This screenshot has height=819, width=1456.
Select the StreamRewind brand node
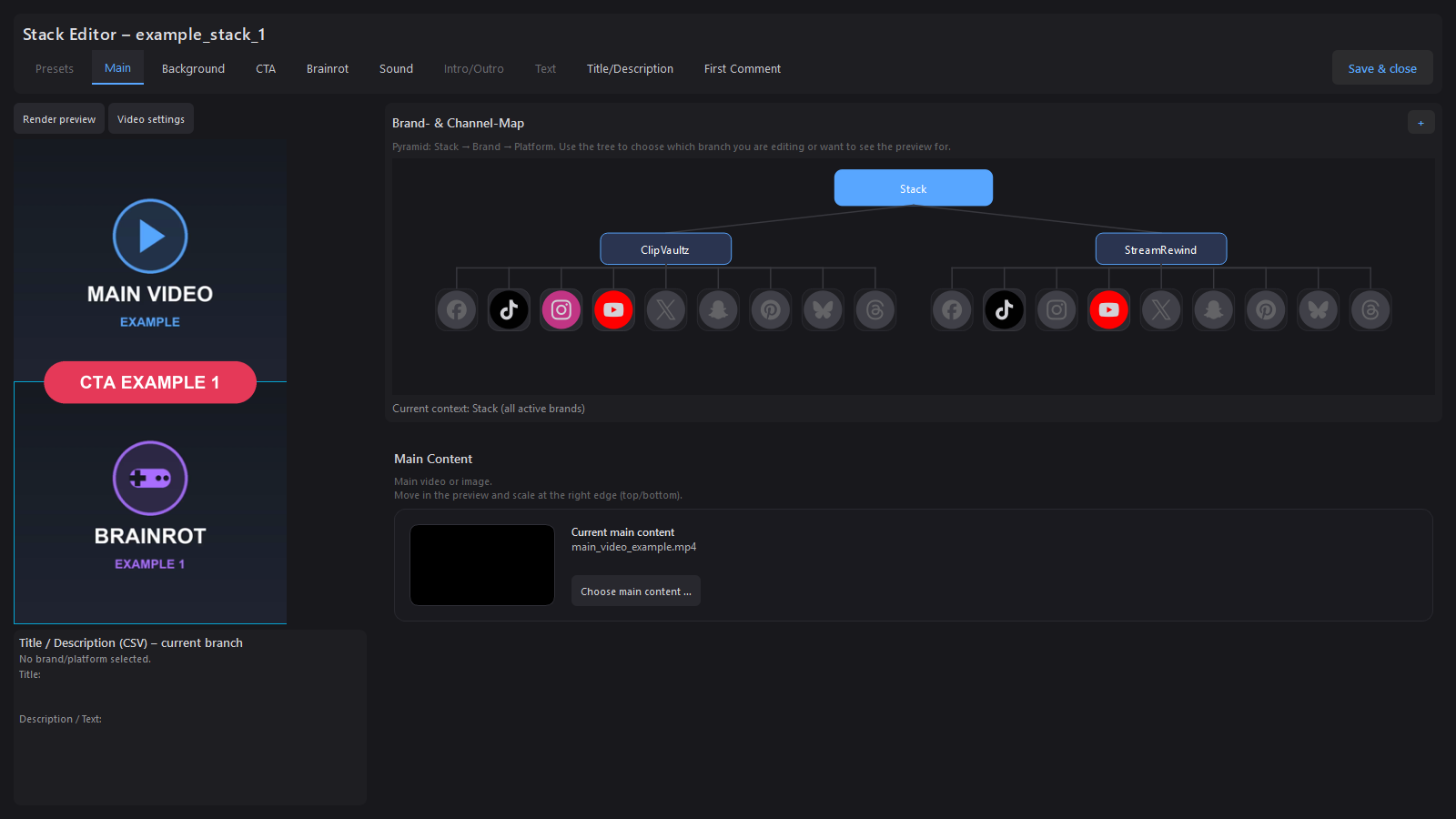(x=1161, y=249)
